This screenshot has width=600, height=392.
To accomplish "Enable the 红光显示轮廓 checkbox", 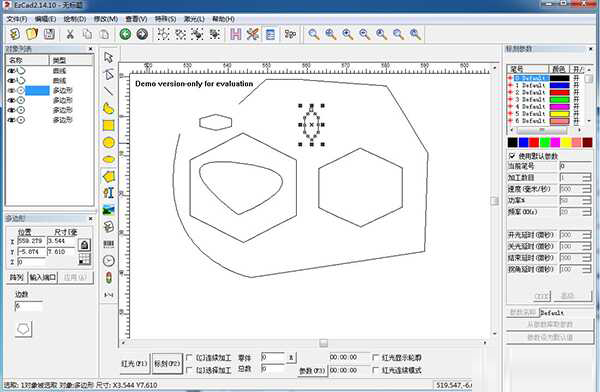I will point(376,357).
